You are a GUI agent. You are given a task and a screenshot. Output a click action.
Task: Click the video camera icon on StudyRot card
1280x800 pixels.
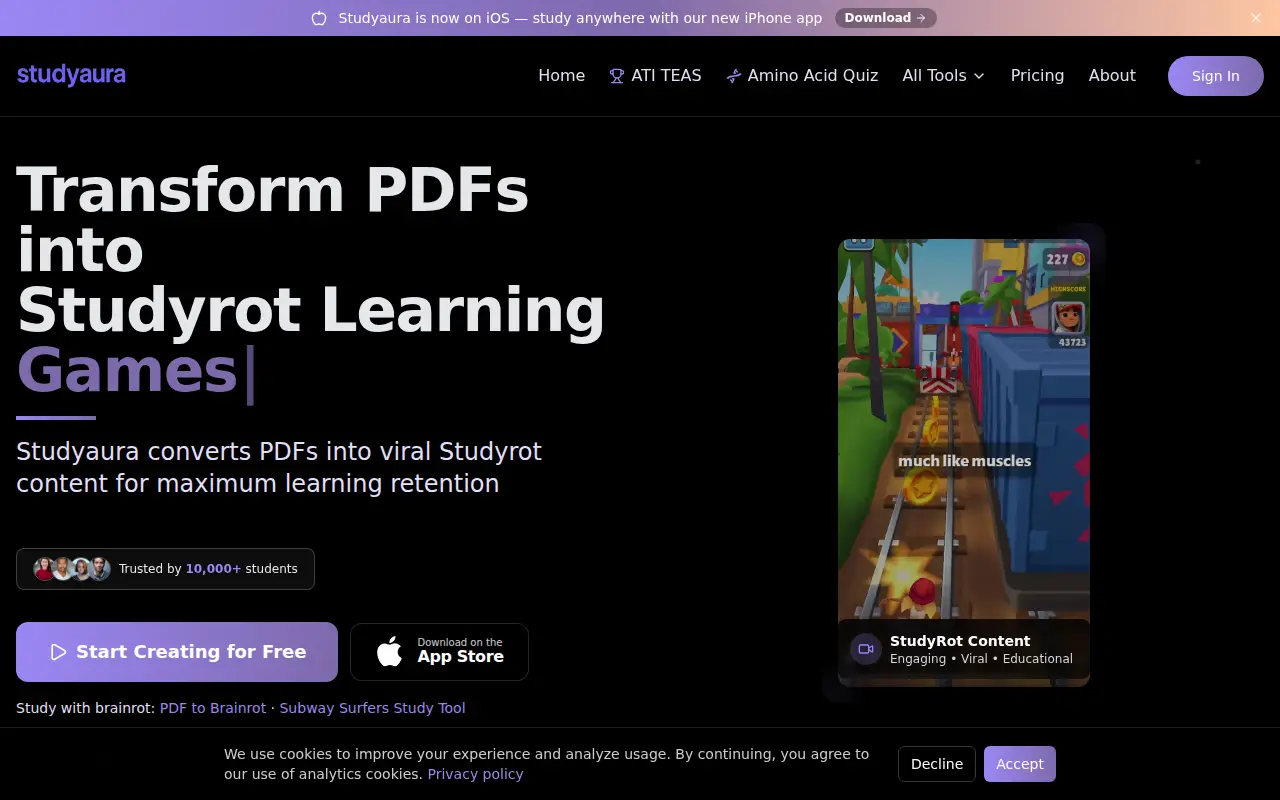coord(866,649)
